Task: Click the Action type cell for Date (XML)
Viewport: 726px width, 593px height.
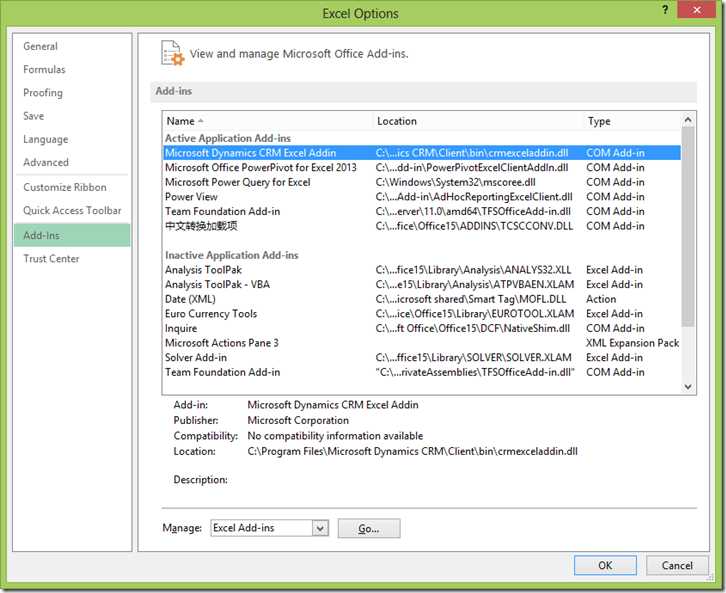Action: pos(601,299)
